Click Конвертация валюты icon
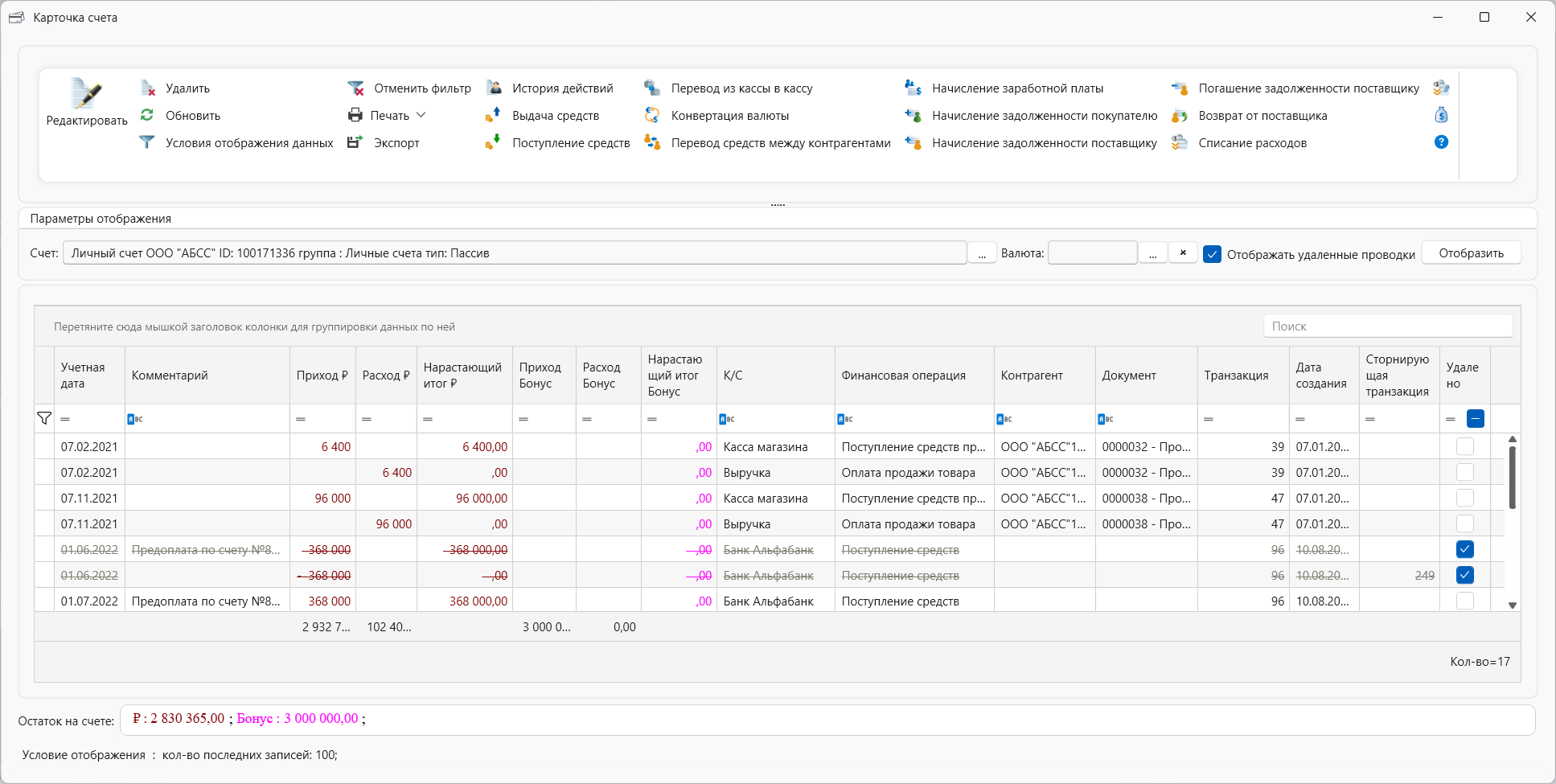 (652, 115)
